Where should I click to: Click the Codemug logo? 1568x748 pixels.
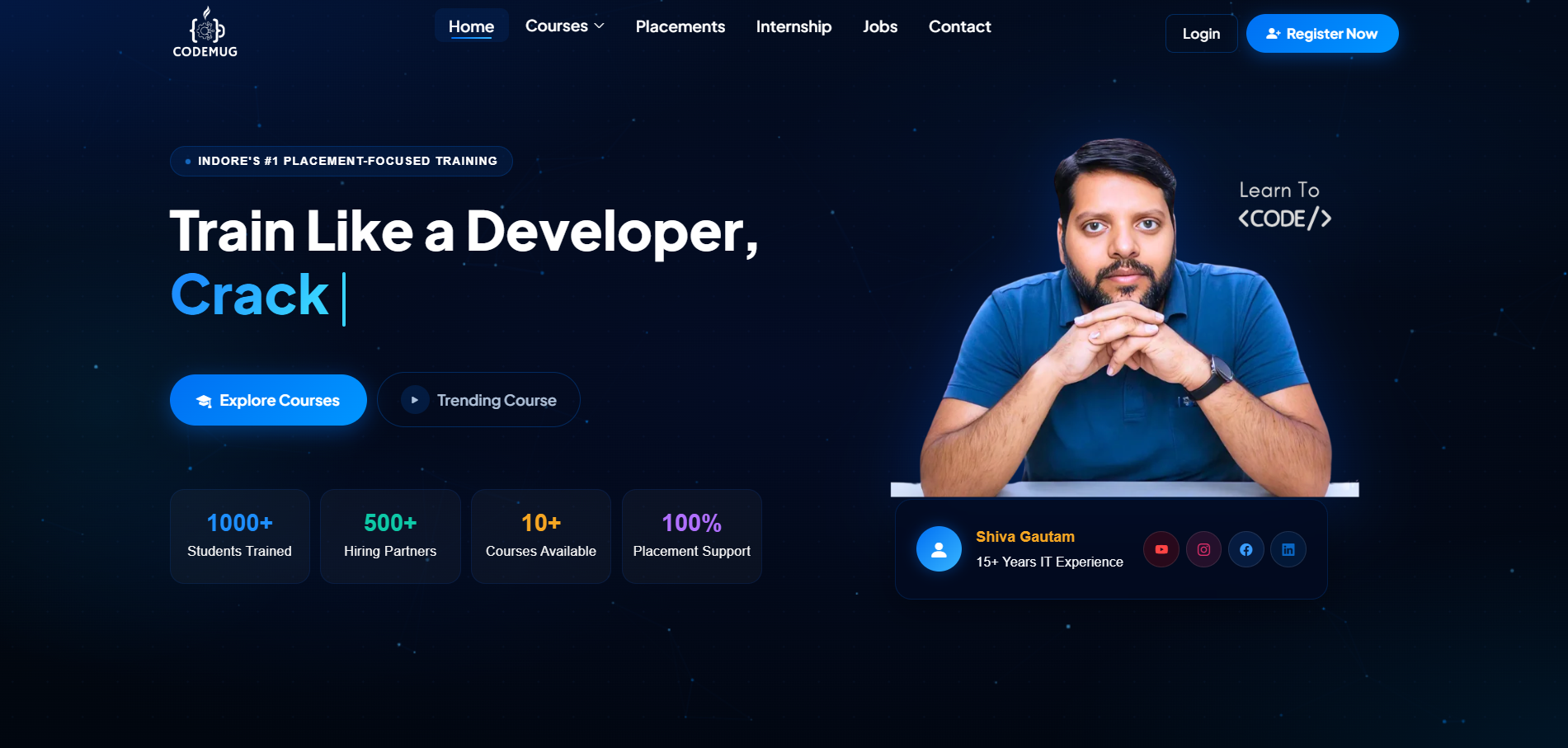point(205,32)
